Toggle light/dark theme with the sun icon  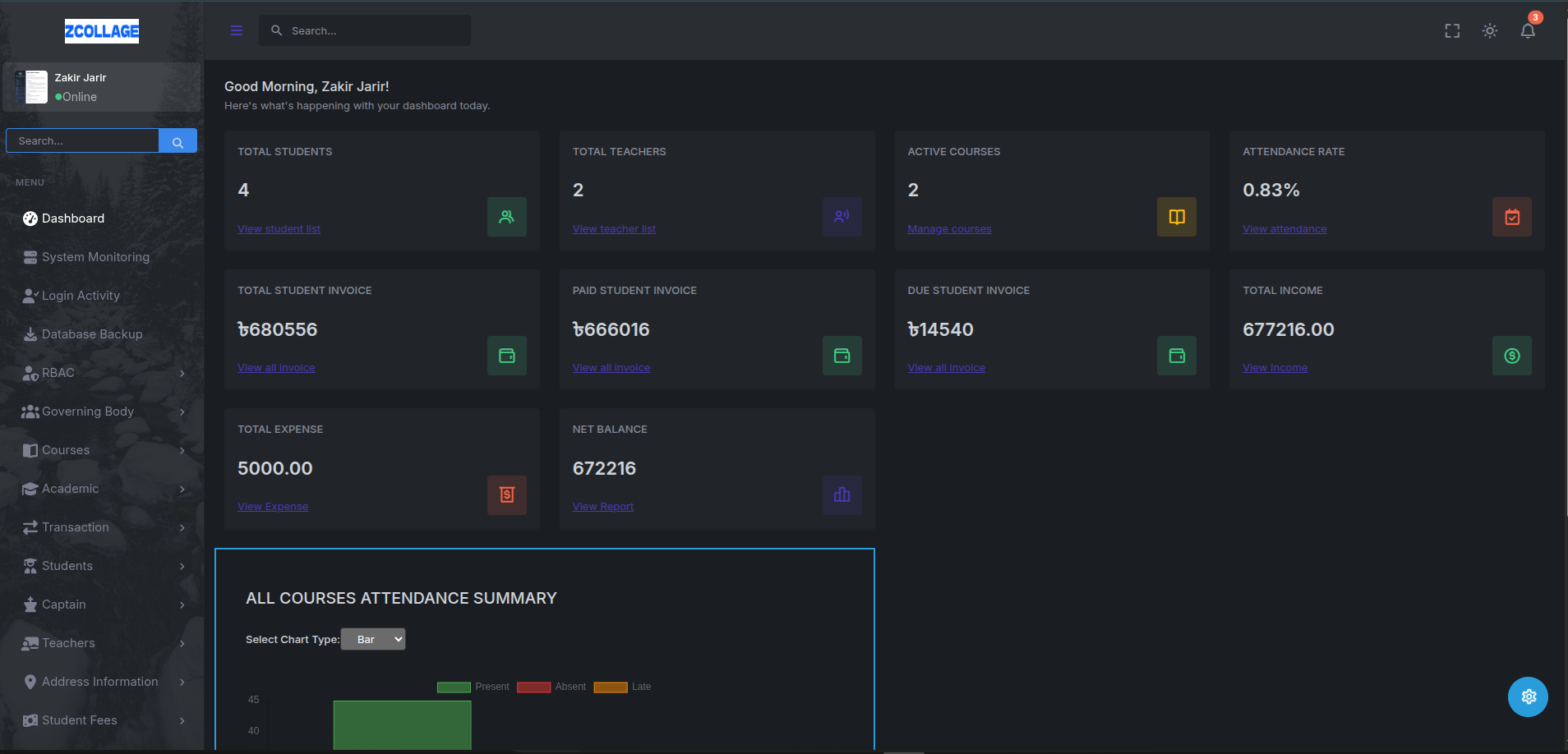1489,31
